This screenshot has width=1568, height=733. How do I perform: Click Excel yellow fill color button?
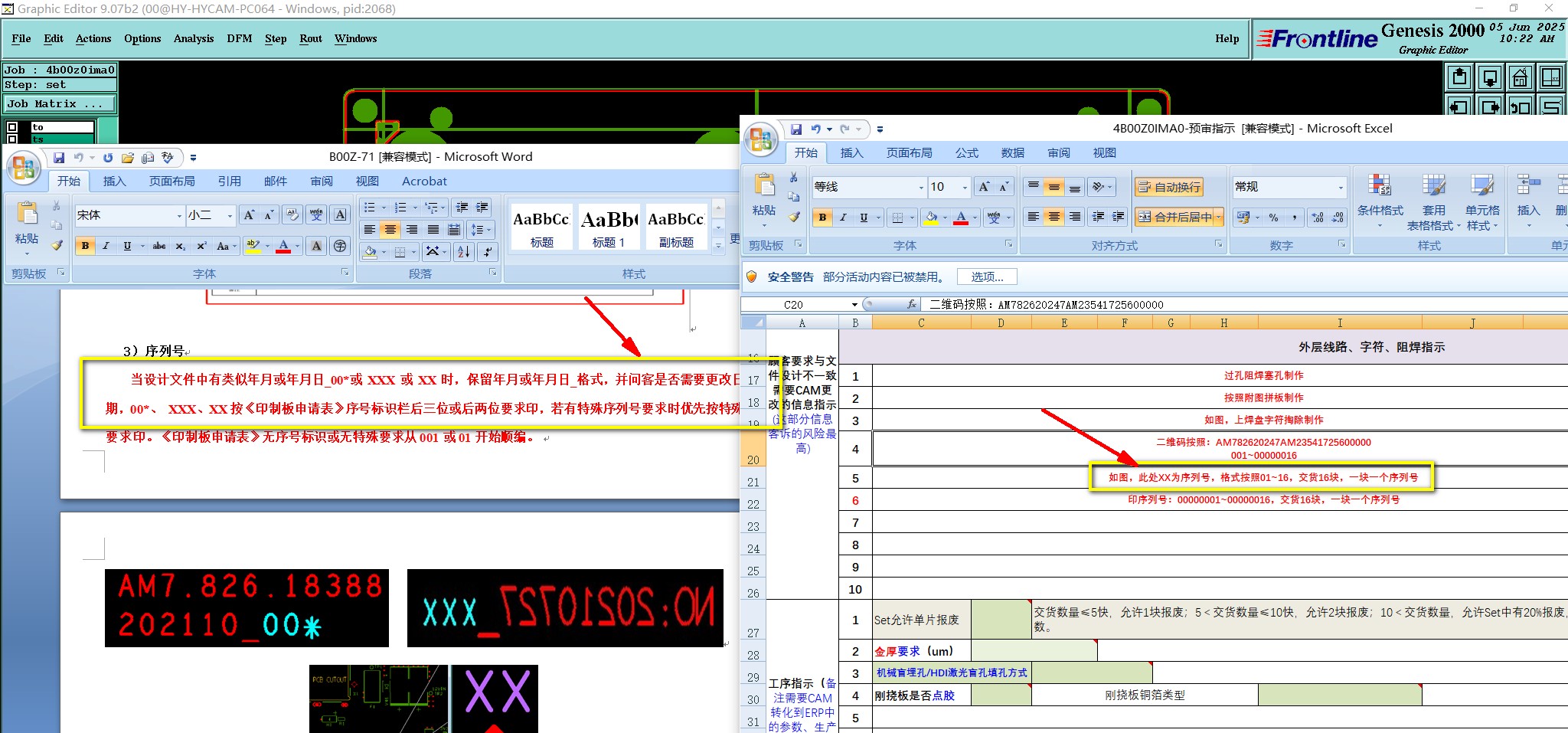click(931, 218)
